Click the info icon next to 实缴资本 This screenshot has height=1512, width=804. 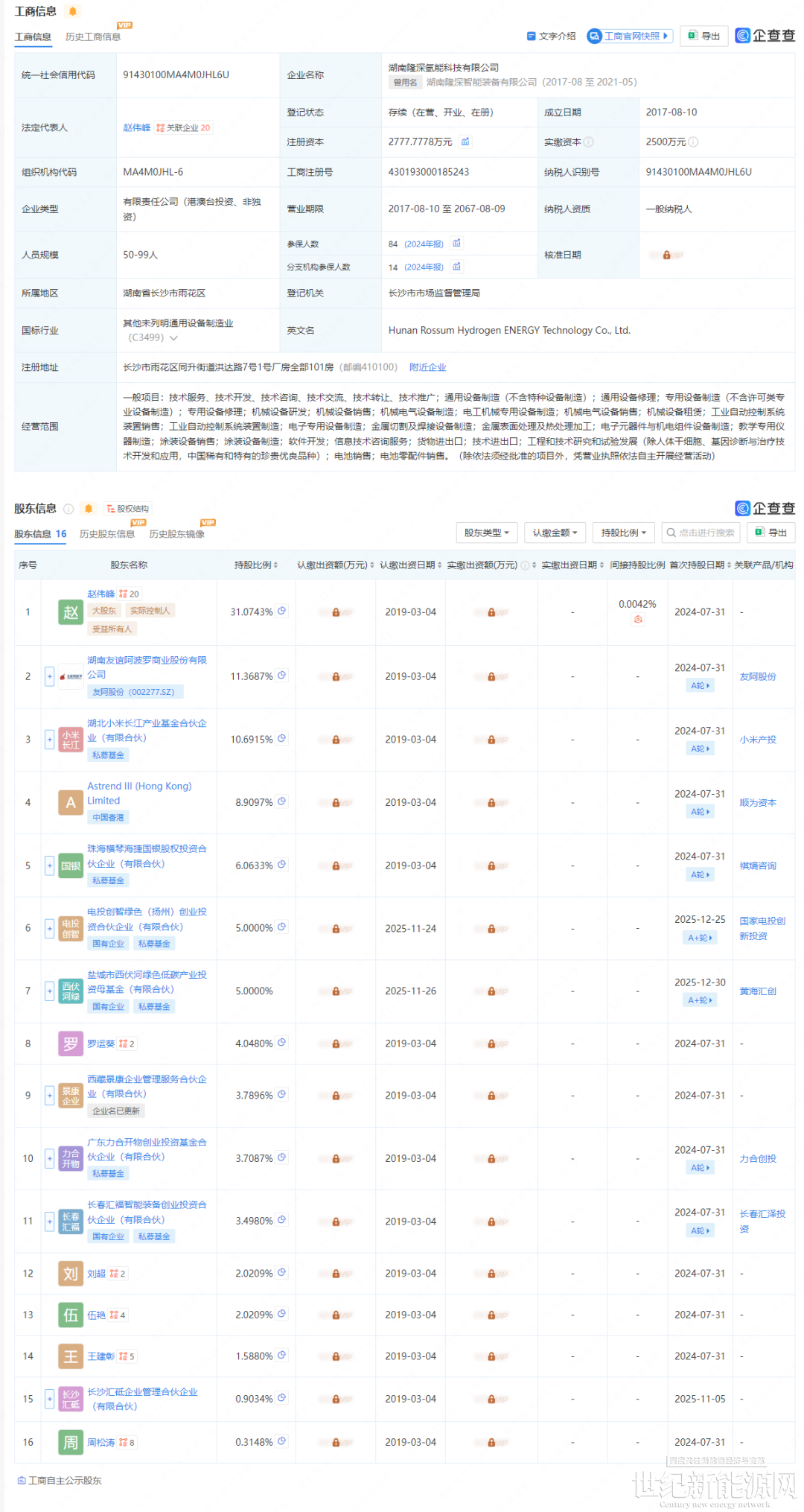pyautogui.click(x=588, y=142)
